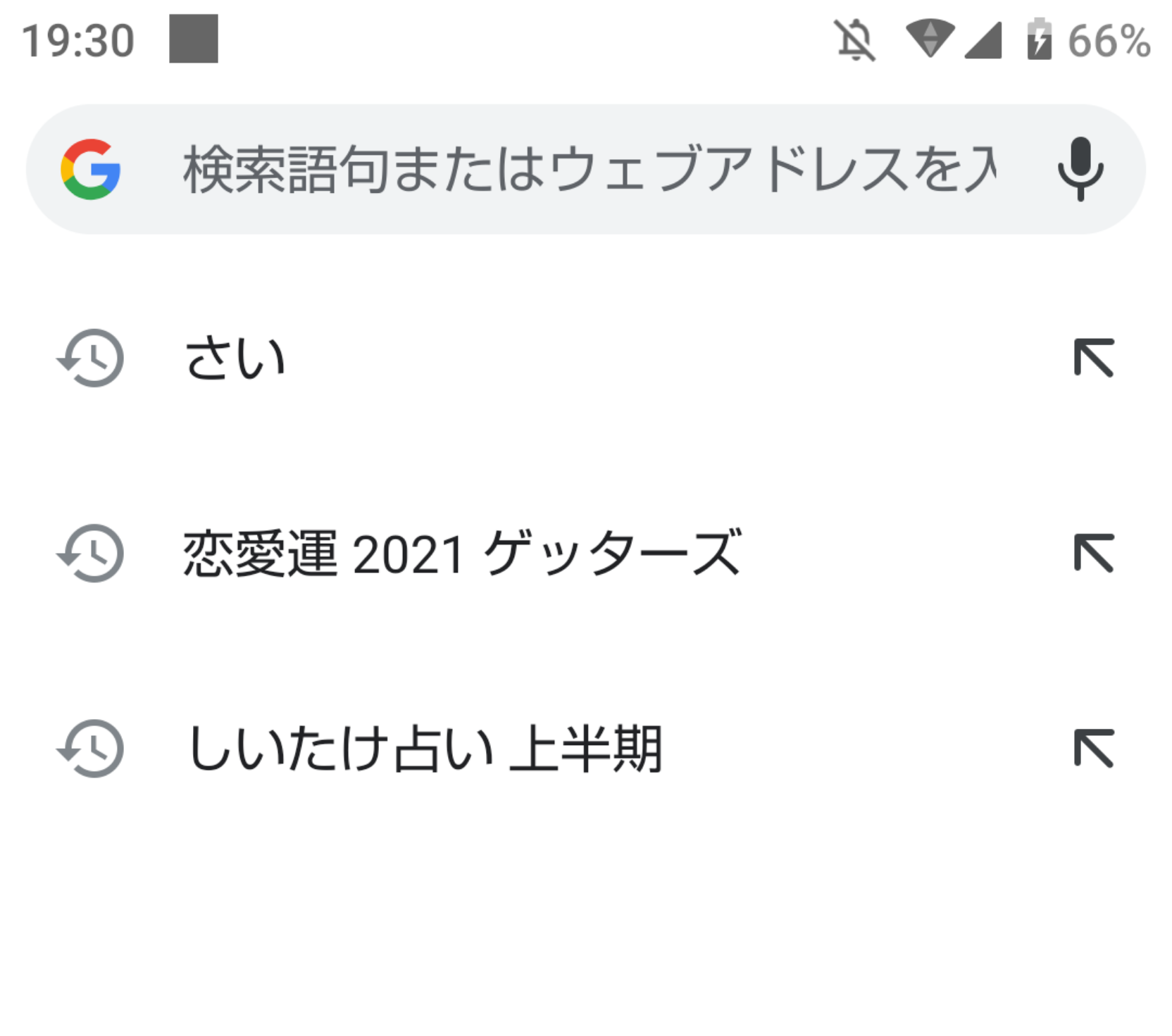The height and width of the screenshot is (1036, 1172).
Task: Select the history clock icon beside さい
Action: click(90, 358)
